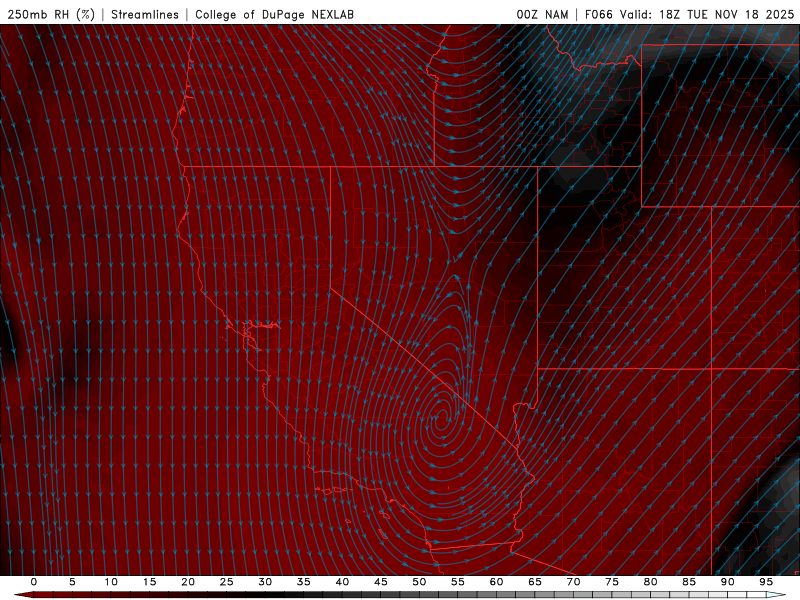Click the '20' color scale label
This screenshot has width=800, height=600.
(x=188, y=582)
